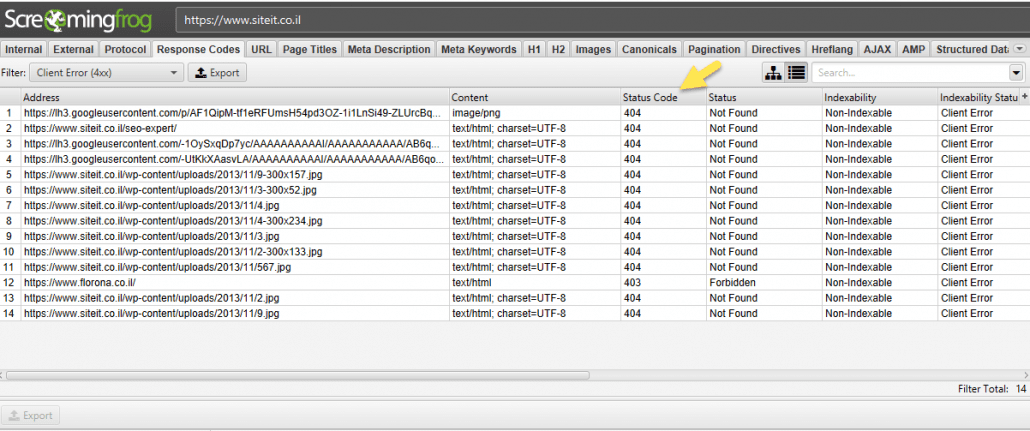Open the Meta Keywords tab
The width and height of the screenshot is (1030, 431).
click(478, 49)
